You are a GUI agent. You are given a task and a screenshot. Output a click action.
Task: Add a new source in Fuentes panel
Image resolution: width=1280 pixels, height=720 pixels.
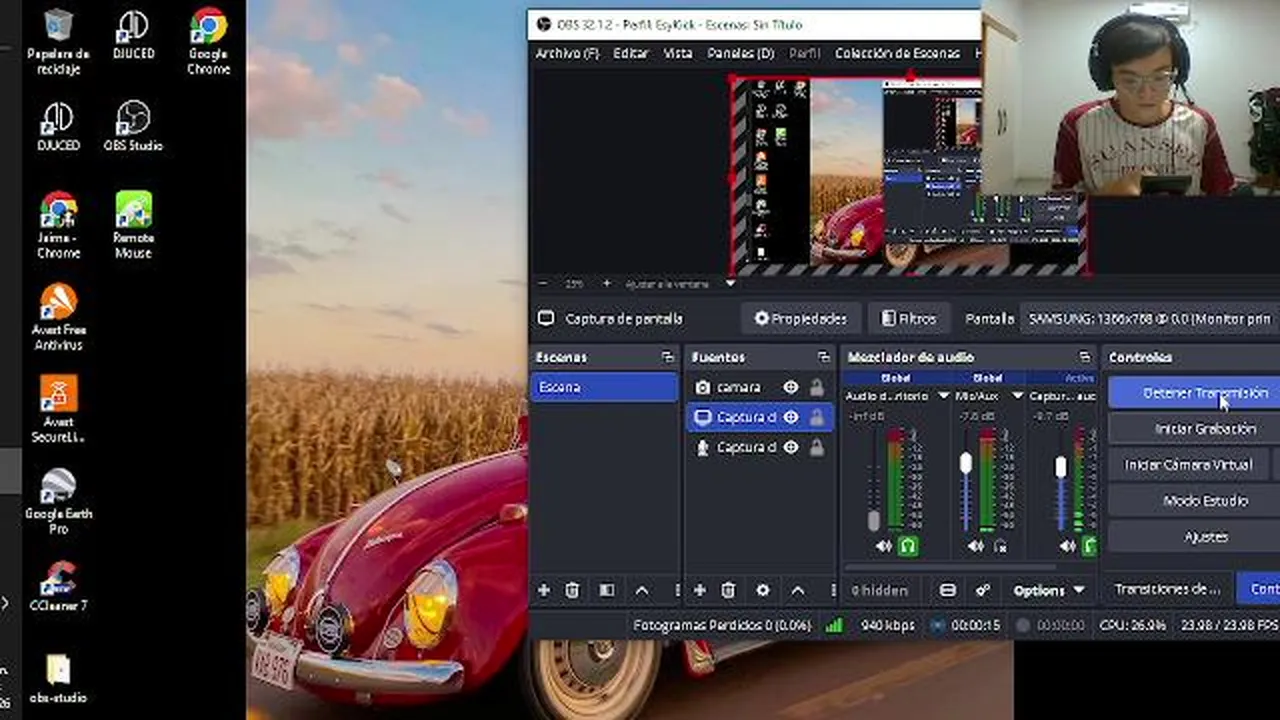coord(699,591)
